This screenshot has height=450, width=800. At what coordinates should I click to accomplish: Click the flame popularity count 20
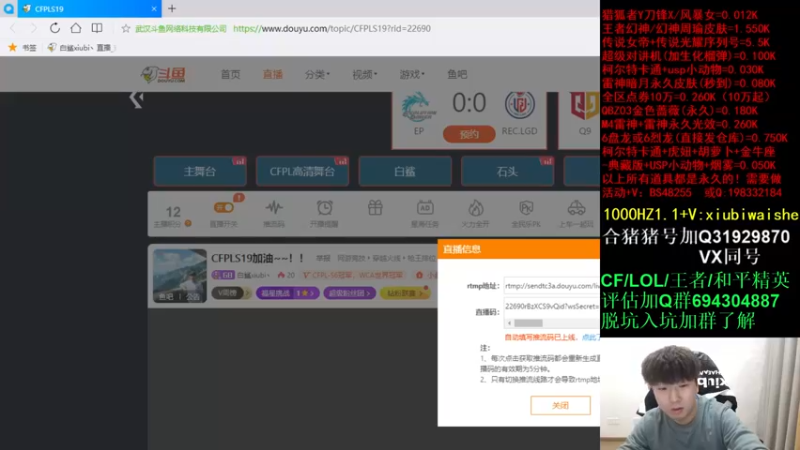pos(286,275)
